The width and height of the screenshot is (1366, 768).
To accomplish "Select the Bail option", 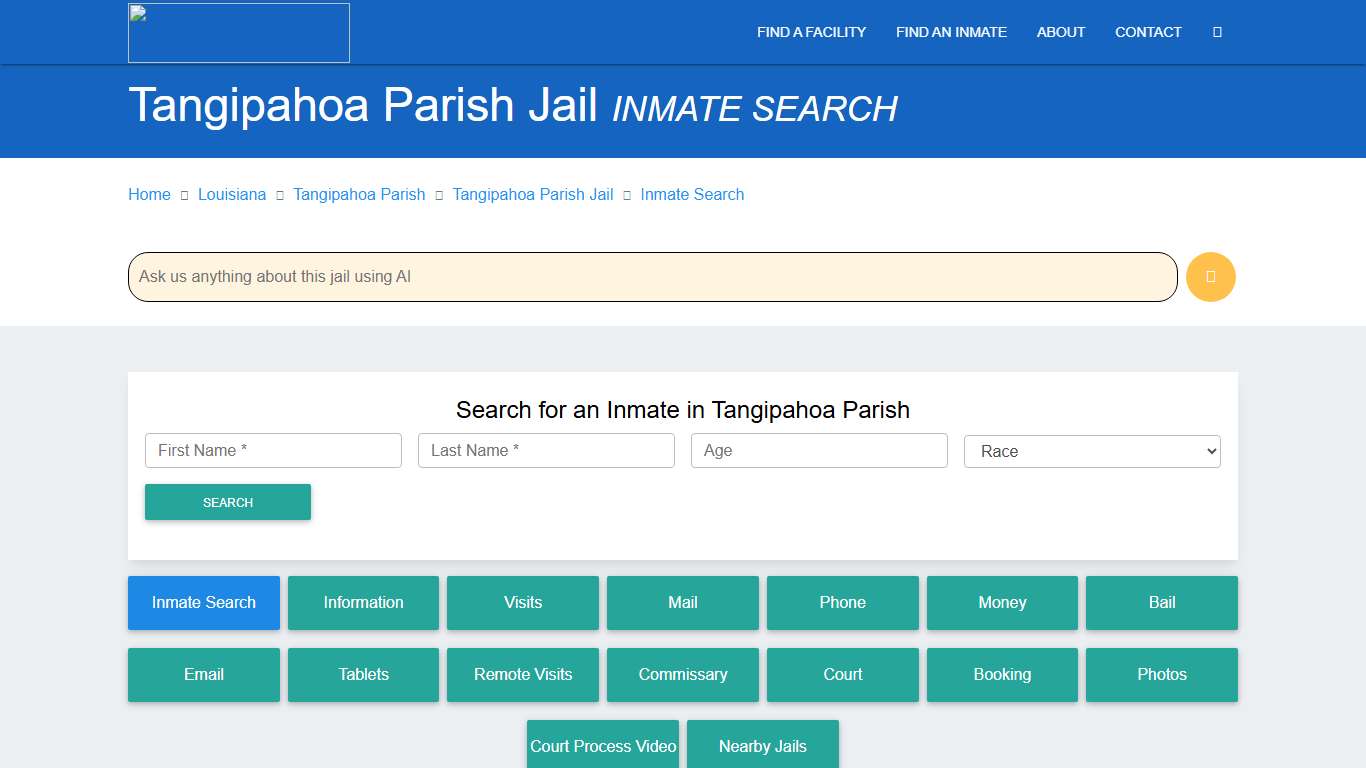I will [1161, 602].
